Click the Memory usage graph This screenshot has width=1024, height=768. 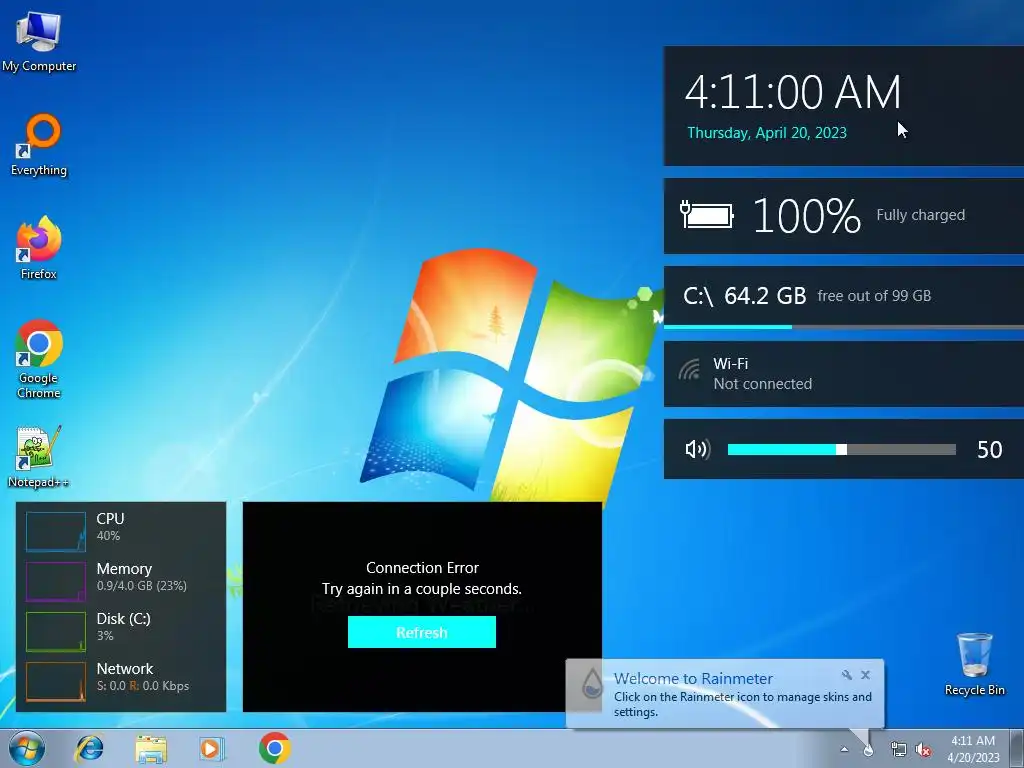tap(56, 581)
